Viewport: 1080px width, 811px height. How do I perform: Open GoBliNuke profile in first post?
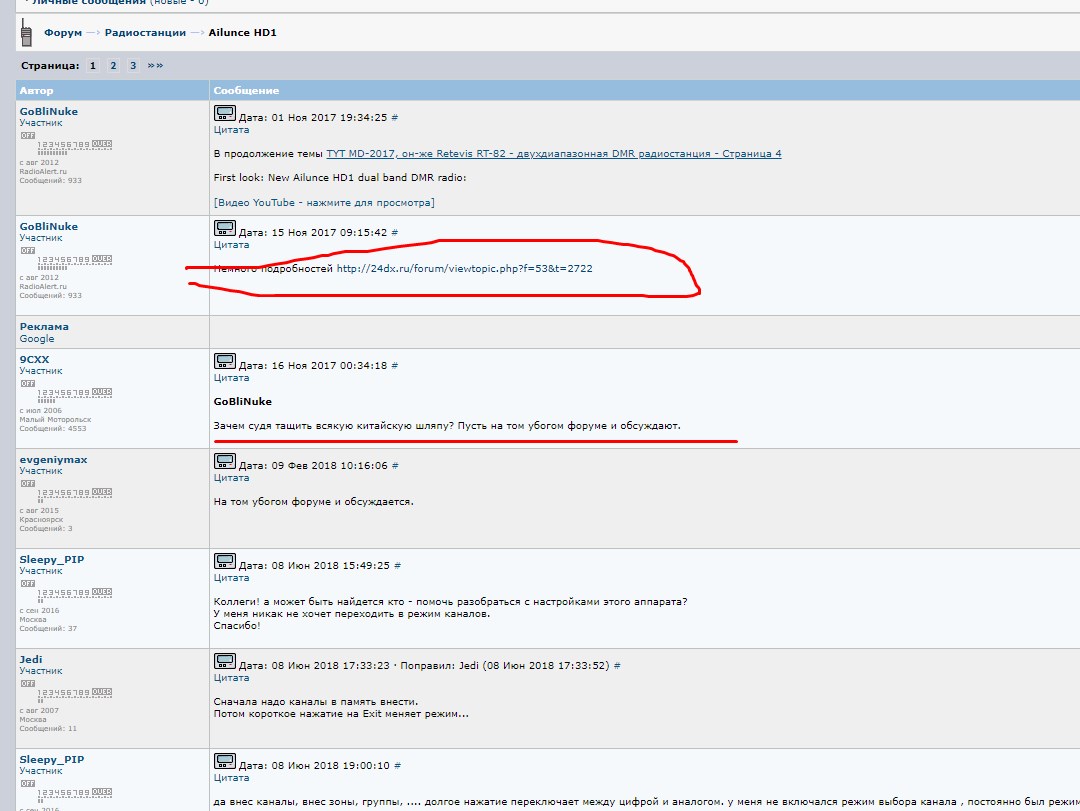(48, 112)
